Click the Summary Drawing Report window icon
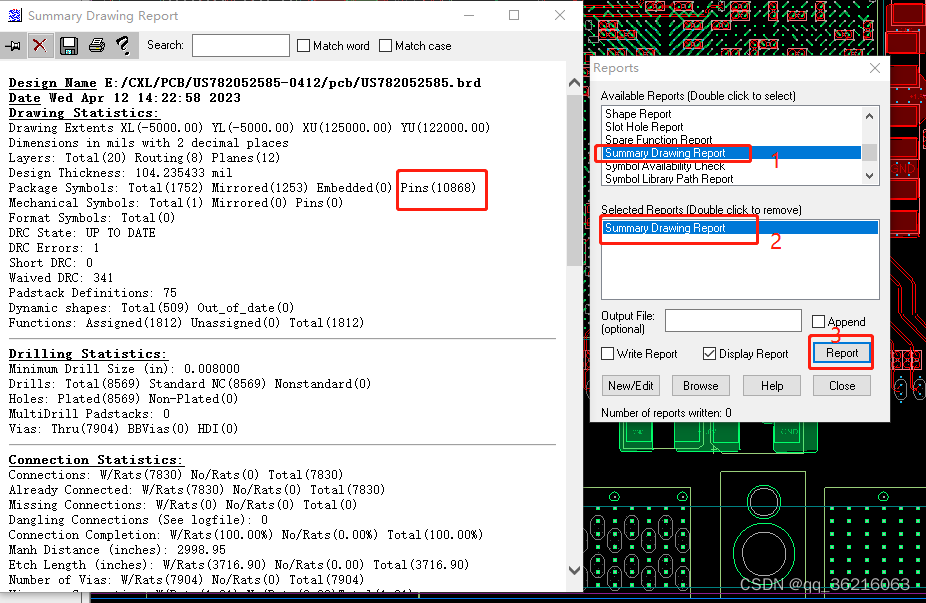Viewport: 926px width, 603px height. [14, 16]
